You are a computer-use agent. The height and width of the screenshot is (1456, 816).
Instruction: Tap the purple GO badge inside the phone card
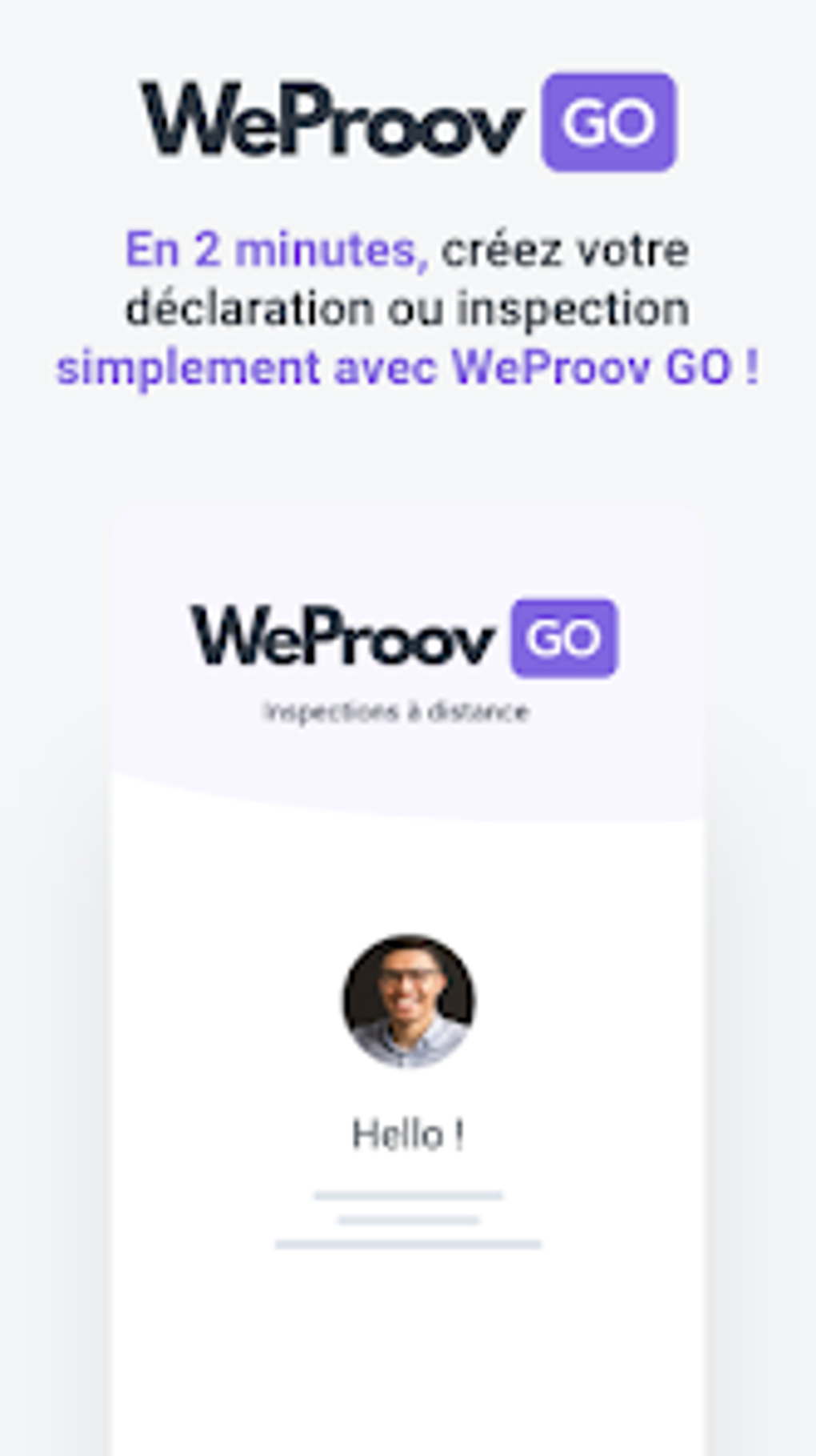click(x=565, y=638)
